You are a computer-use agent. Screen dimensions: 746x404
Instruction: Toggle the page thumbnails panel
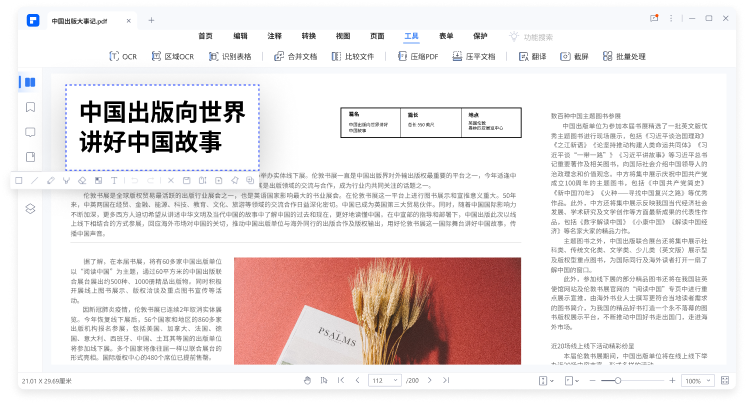tap(31, 81)
